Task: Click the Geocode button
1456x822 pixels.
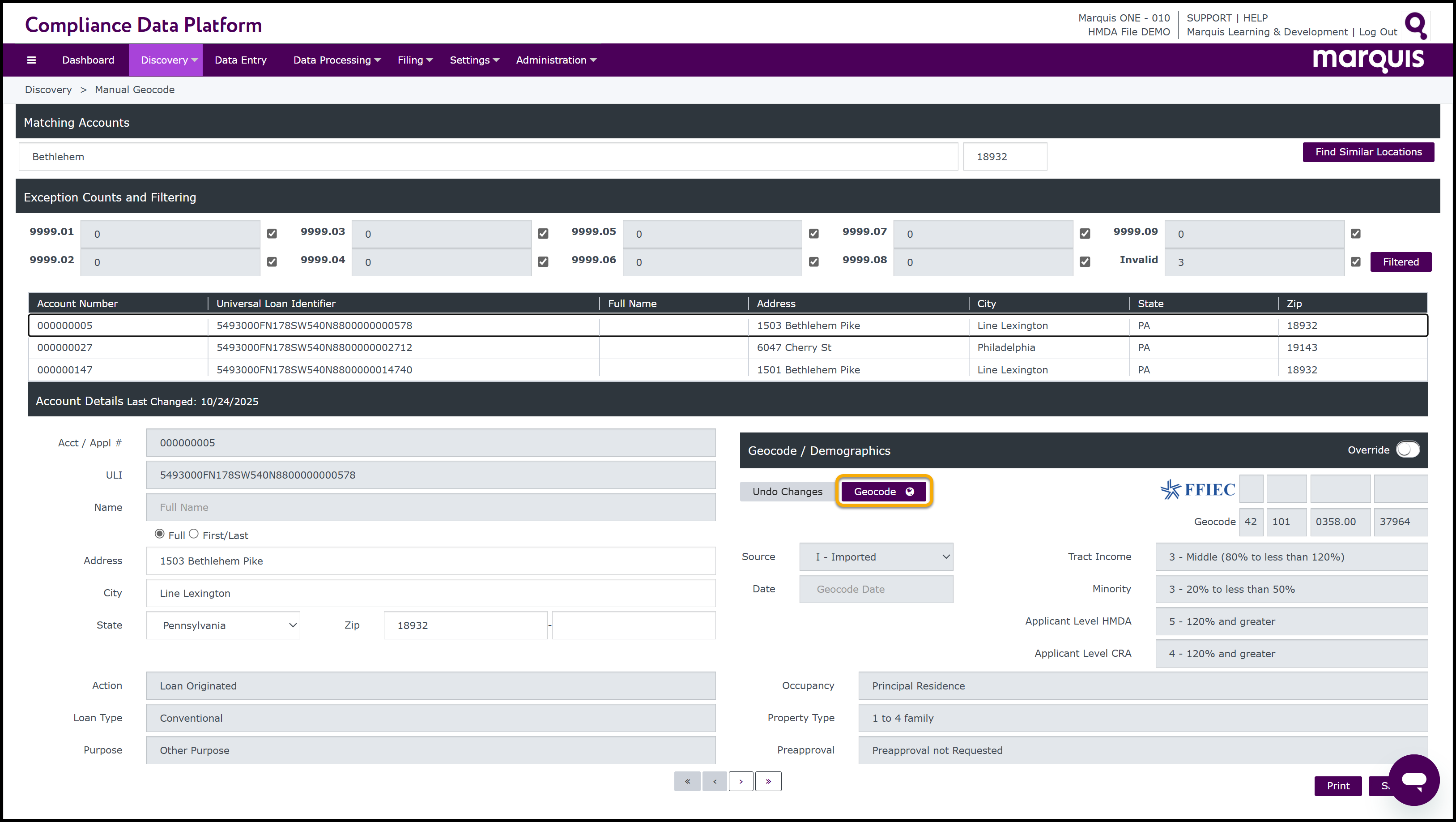Action: point(883,492)
